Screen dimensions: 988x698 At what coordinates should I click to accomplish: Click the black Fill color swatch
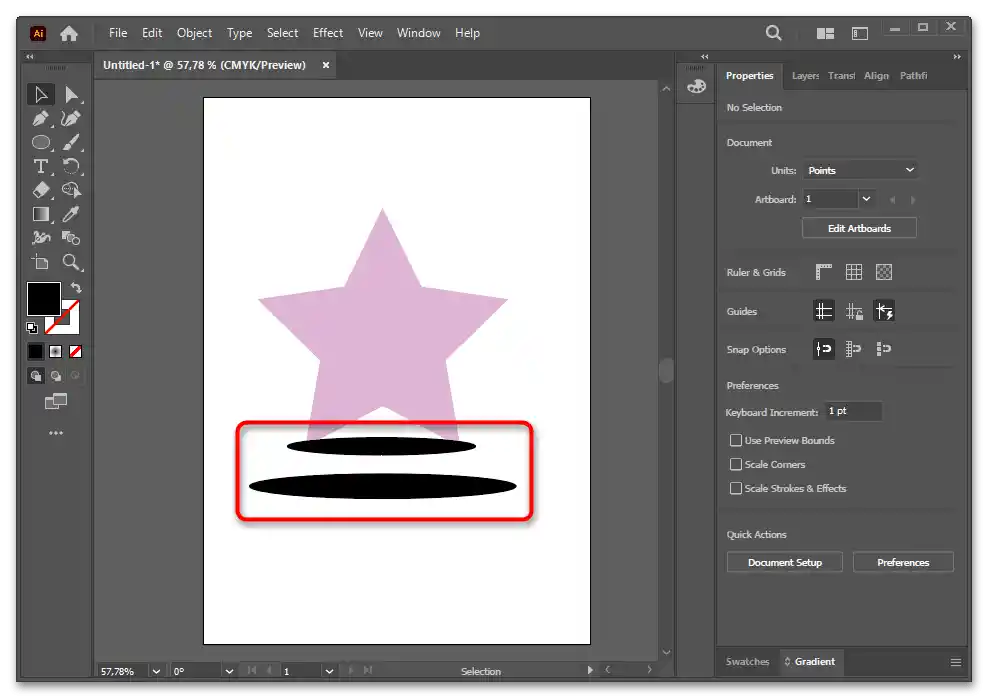pos(43,299)
